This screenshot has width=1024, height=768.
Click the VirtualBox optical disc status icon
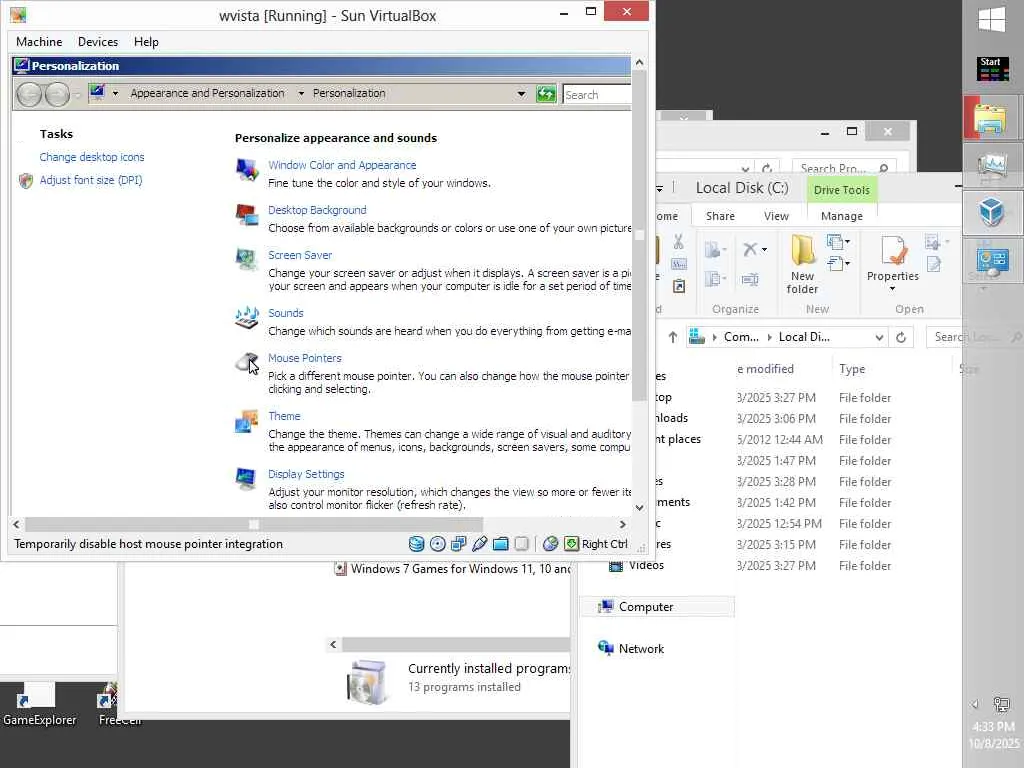click(x=438, y=544)
